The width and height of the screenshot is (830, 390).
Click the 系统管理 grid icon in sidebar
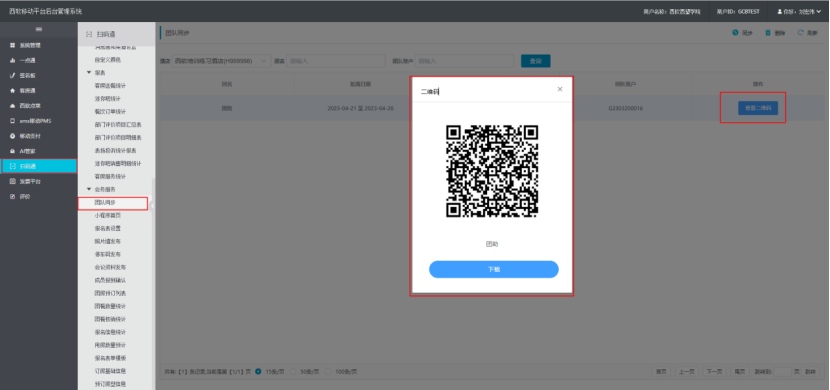coord(12,46)
